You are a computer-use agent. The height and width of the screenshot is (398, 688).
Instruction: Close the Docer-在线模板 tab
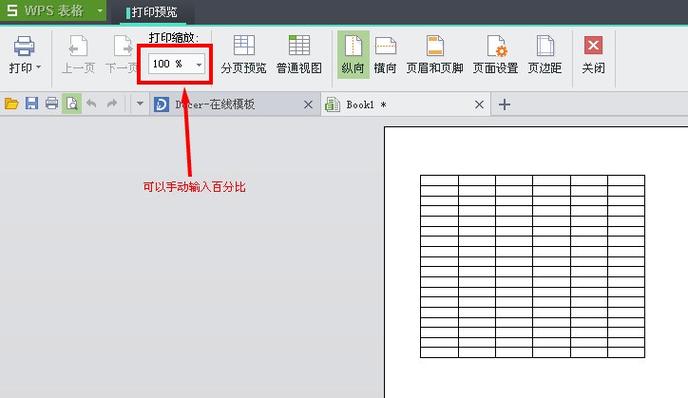[x=308, y=104]
